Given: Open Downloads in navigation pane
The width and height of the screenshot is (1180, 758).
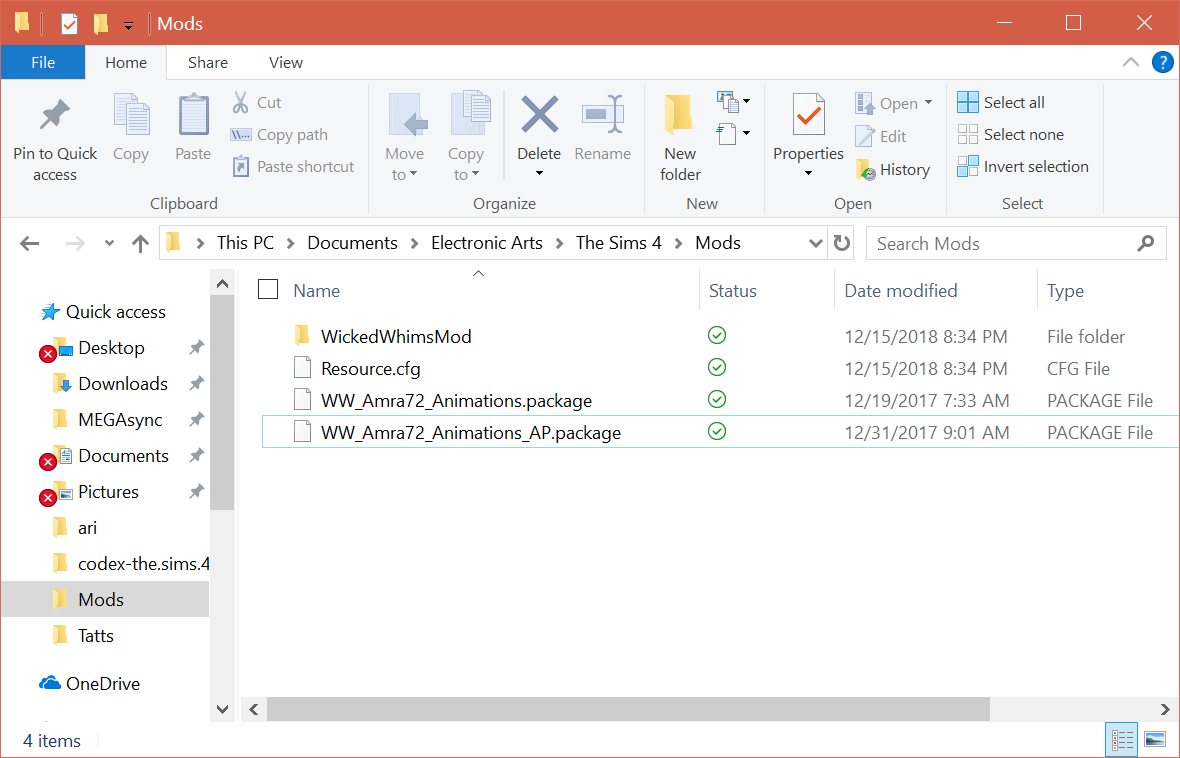Looking at the screenshot, I should [123, 384].
